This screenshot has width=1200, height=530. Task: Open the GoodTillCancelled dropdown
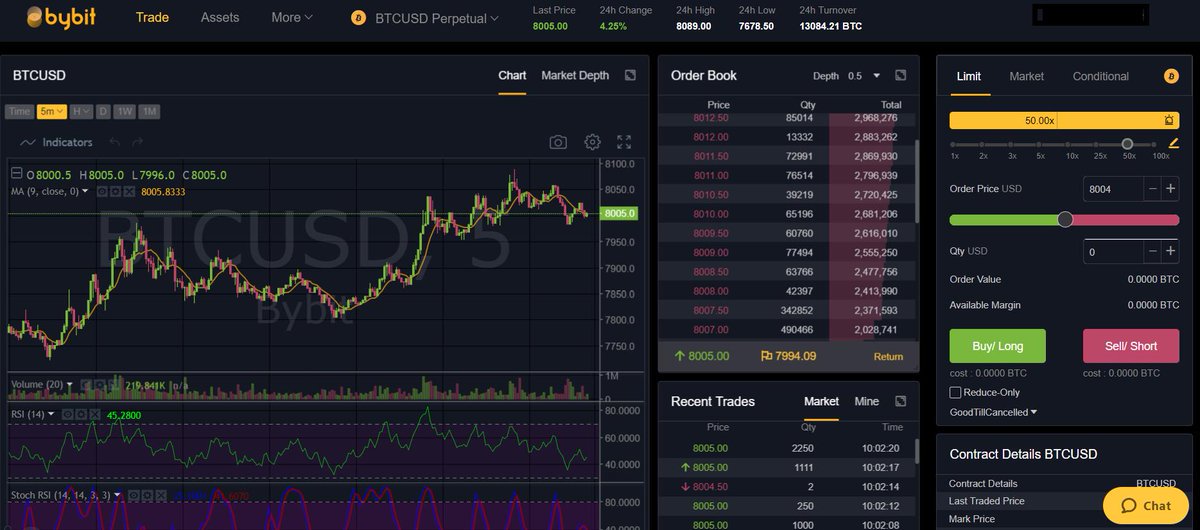[x=993, y=412]
